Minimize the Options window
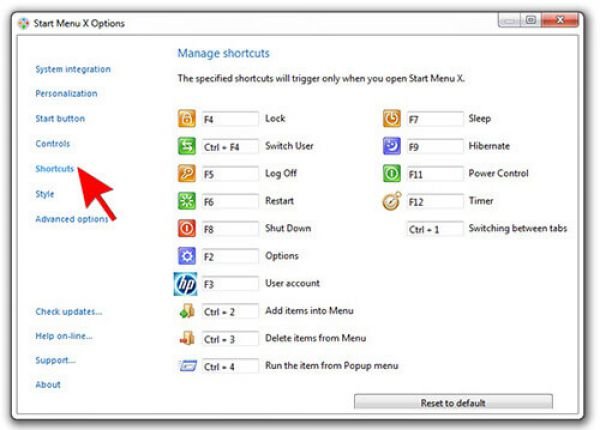The height and width of the screenshot is (430, 600). click(x=509, y=20)
